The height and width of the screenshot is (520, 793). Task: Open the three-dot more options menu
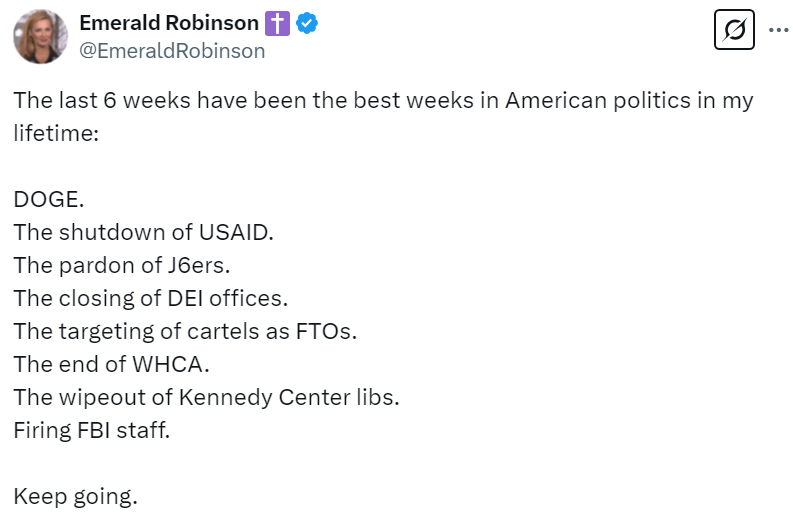778,30
